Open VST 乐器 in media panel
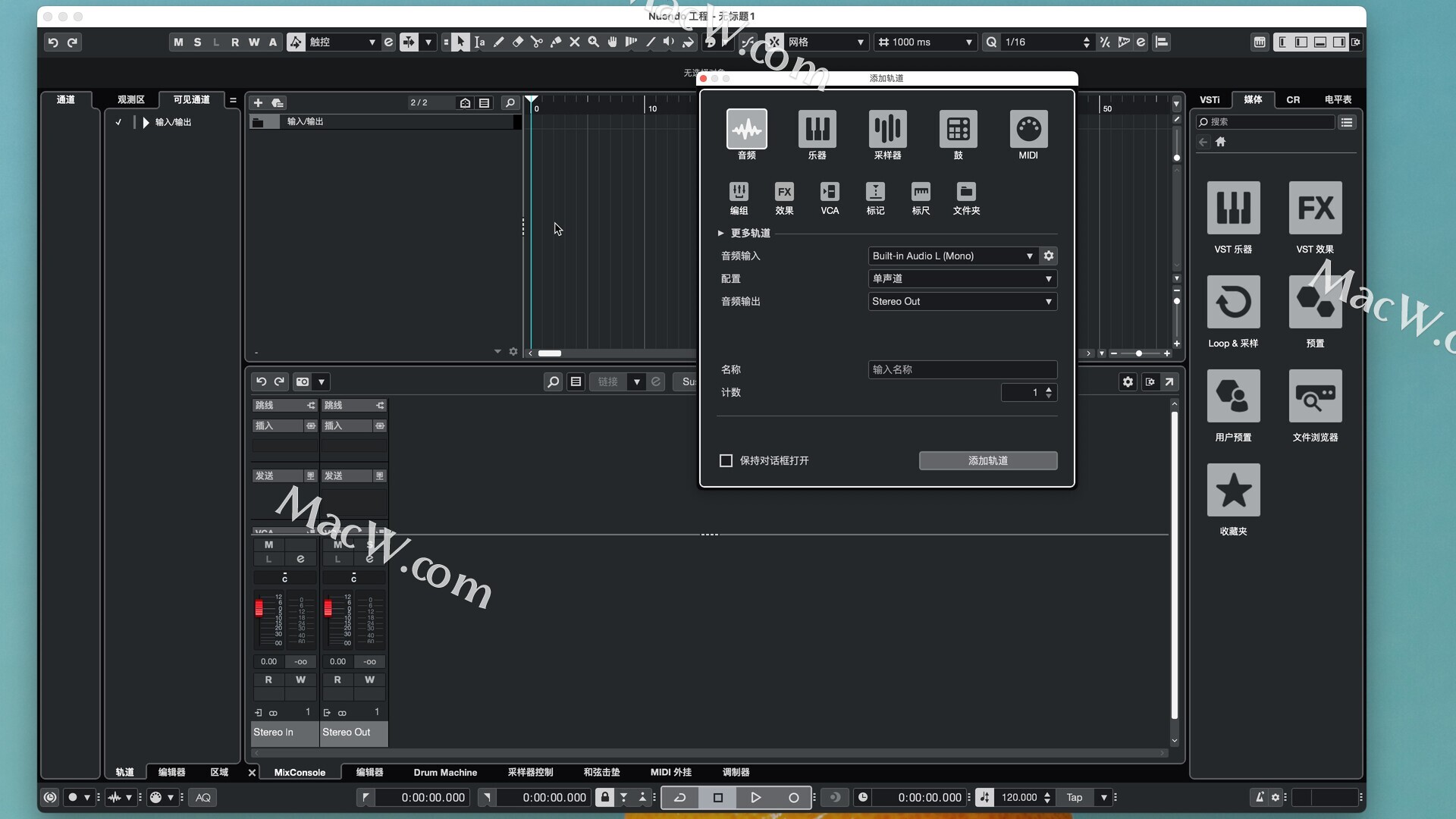Image resolution: width=1456 pixels, height=819 pixels. [1233, 208]
